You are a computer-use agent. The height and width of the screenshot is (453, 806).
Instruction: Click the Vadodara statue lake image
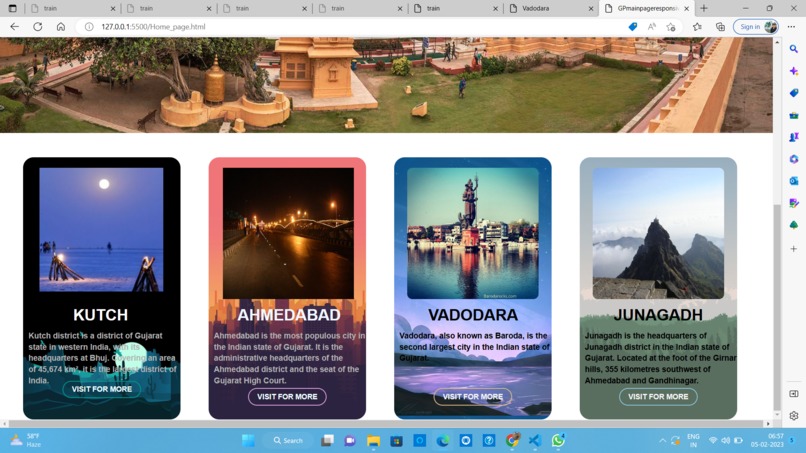click(x=473, y=233)
